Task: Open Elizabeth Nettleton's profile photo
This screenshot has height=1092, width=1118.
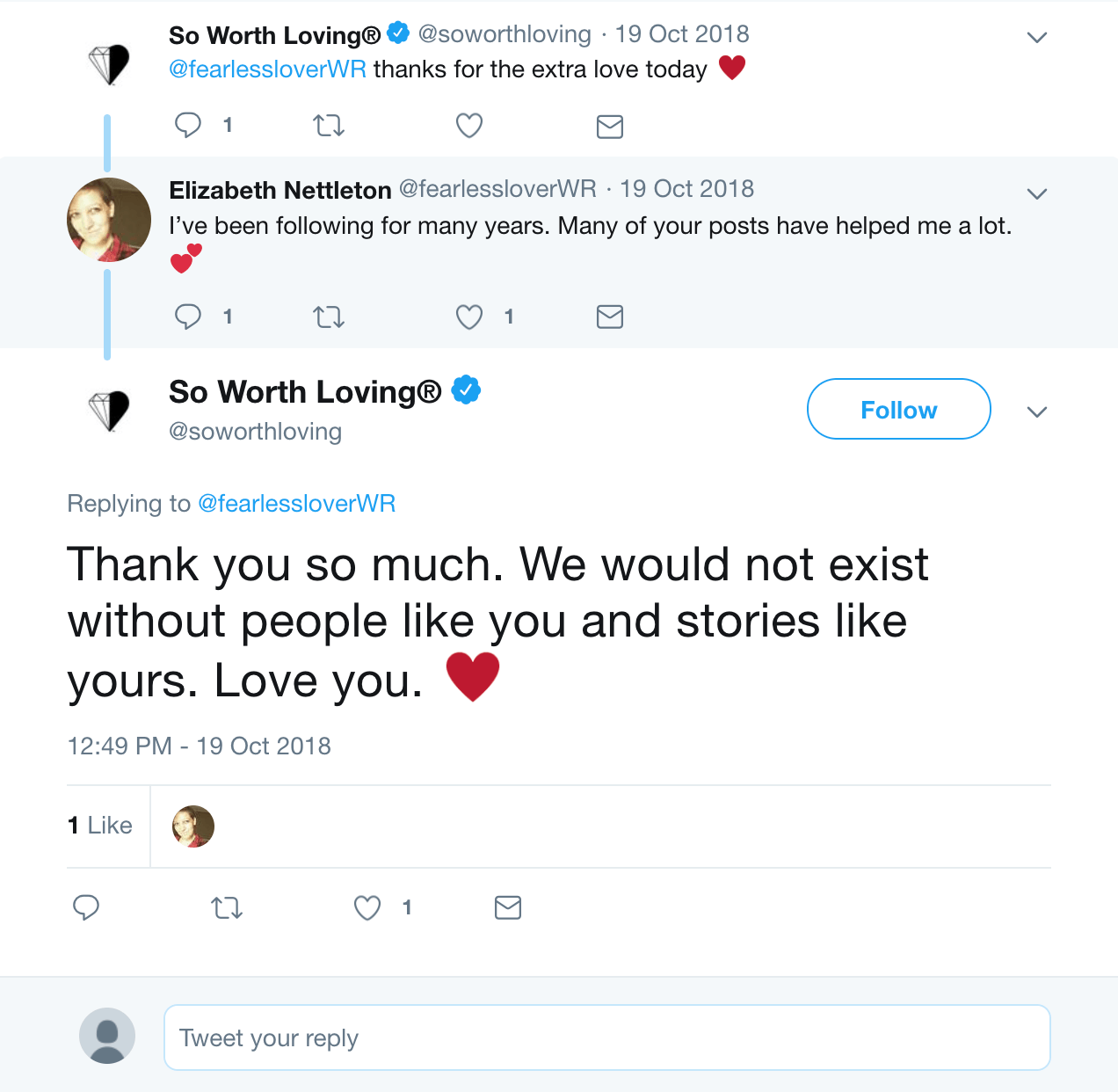Action: click(109, 220)
